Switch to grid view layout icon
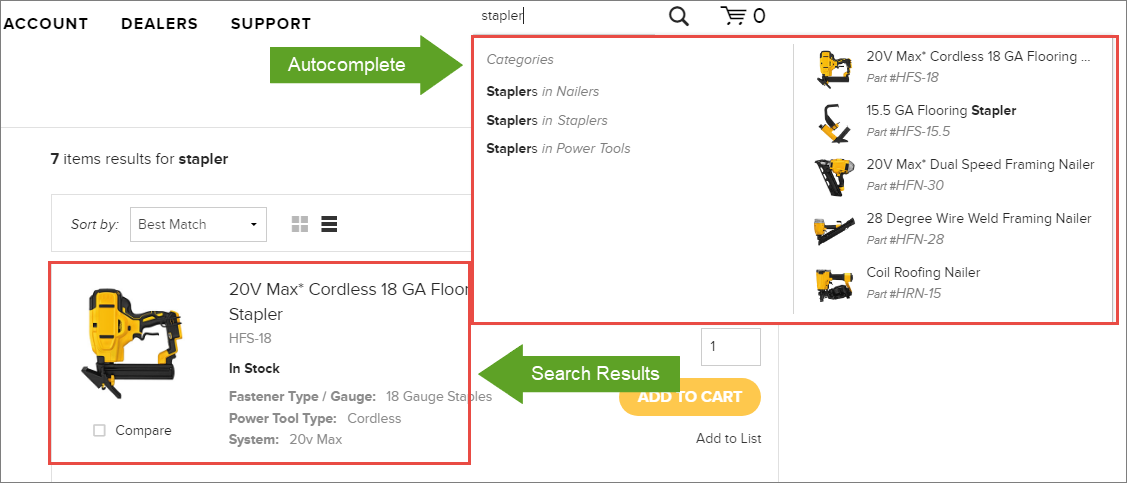This screenshot has width=1127, height=483. 300,224
